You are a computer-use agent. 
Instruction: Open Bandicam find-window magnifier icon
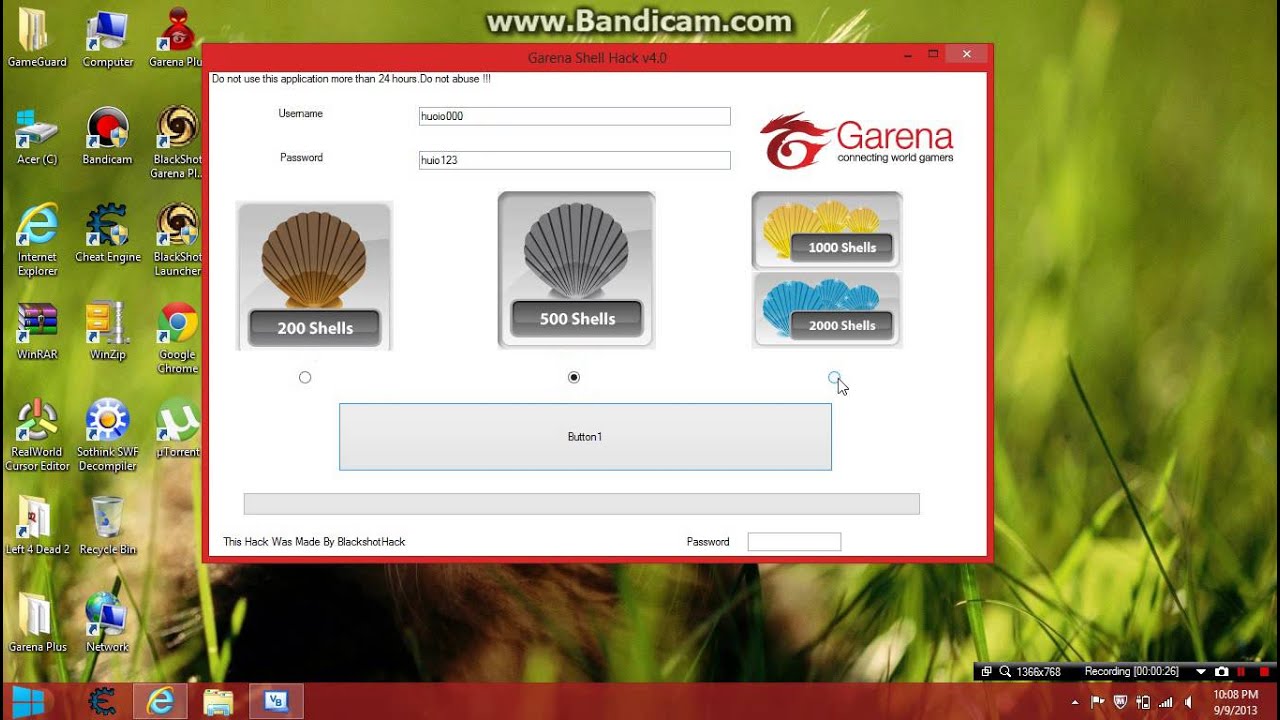[1005, 672]
